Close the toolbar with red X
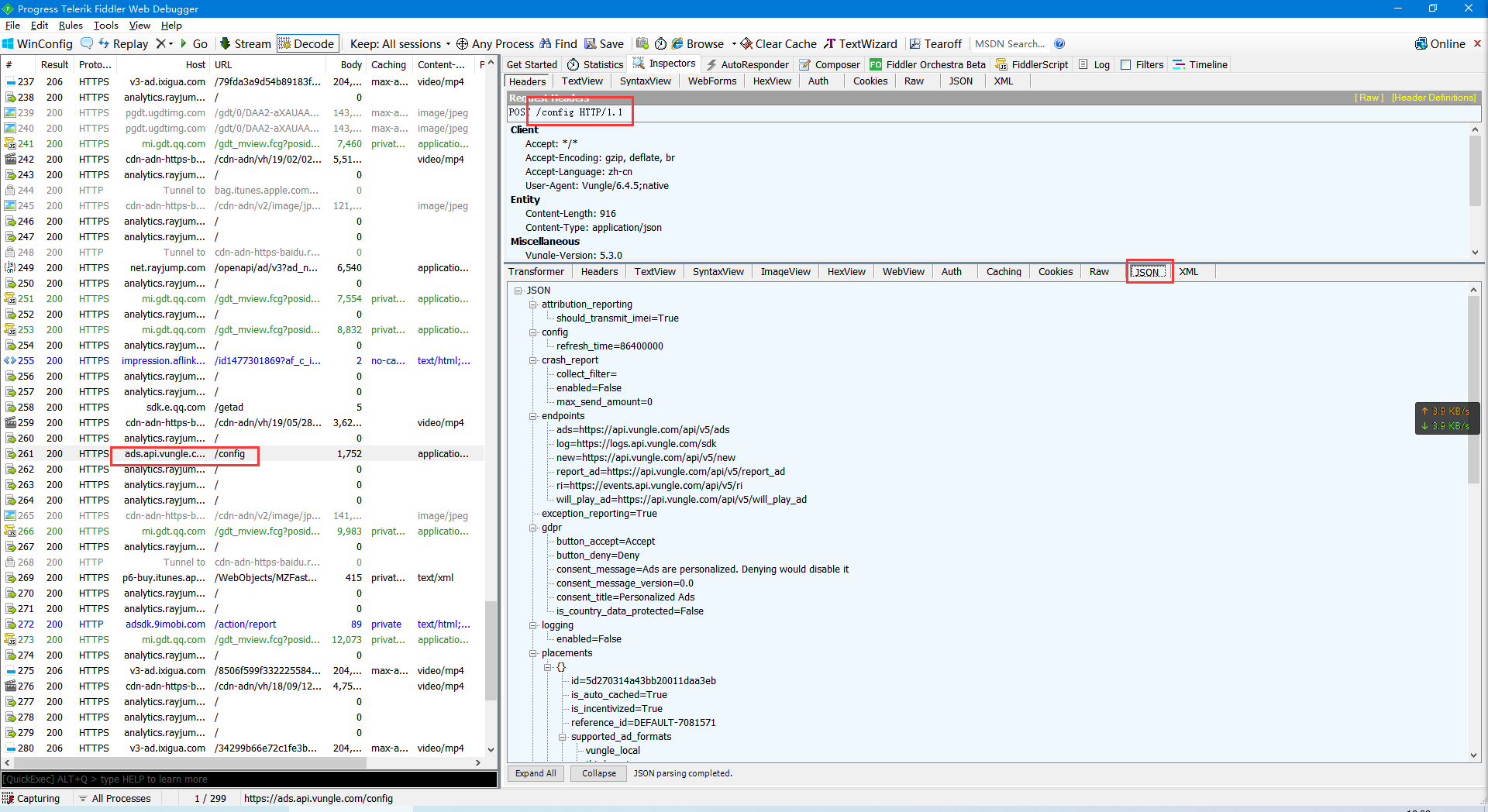This screenshot has height=812, width=1488. click(1477, 43)
